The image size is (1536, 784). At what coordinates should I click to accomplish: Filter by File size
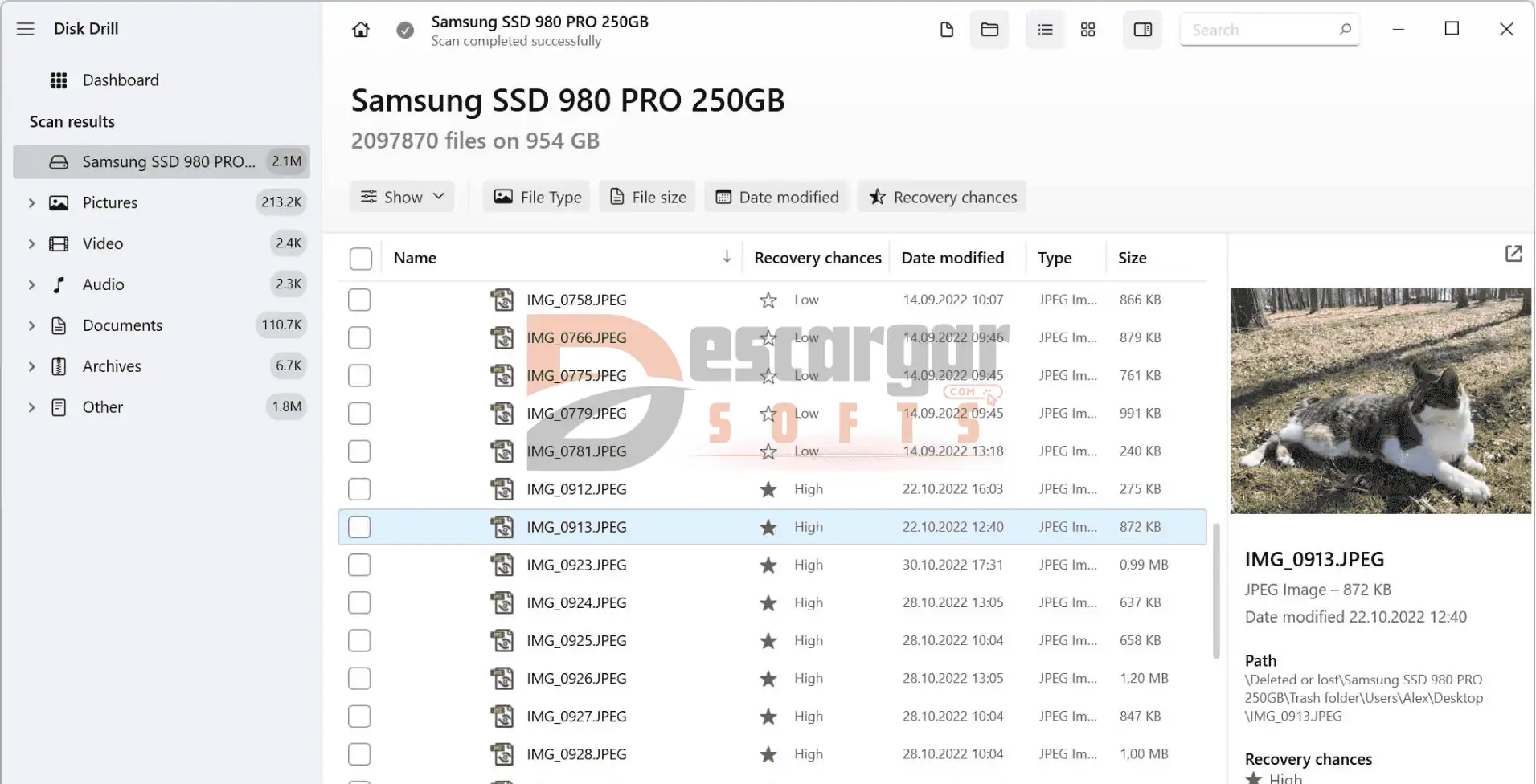tap(647, 197)
